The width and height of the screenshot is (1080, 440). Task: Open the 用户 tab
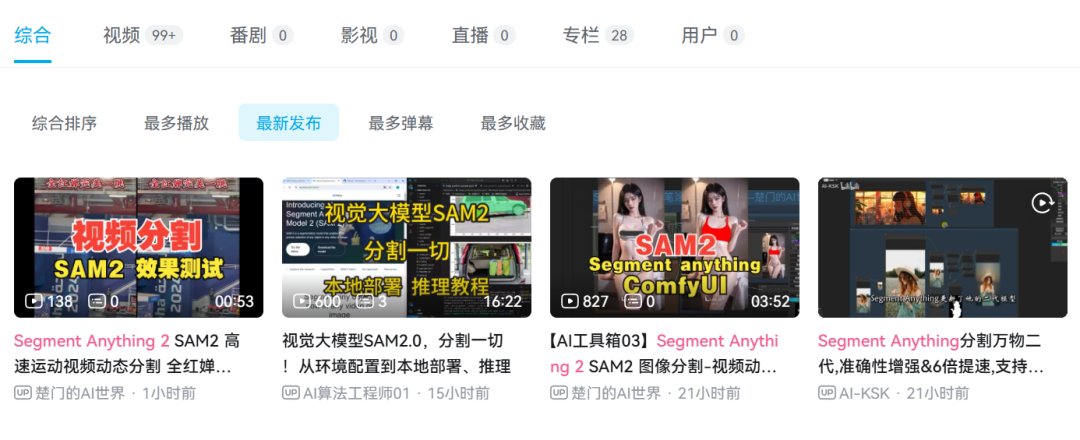[713, 35]
